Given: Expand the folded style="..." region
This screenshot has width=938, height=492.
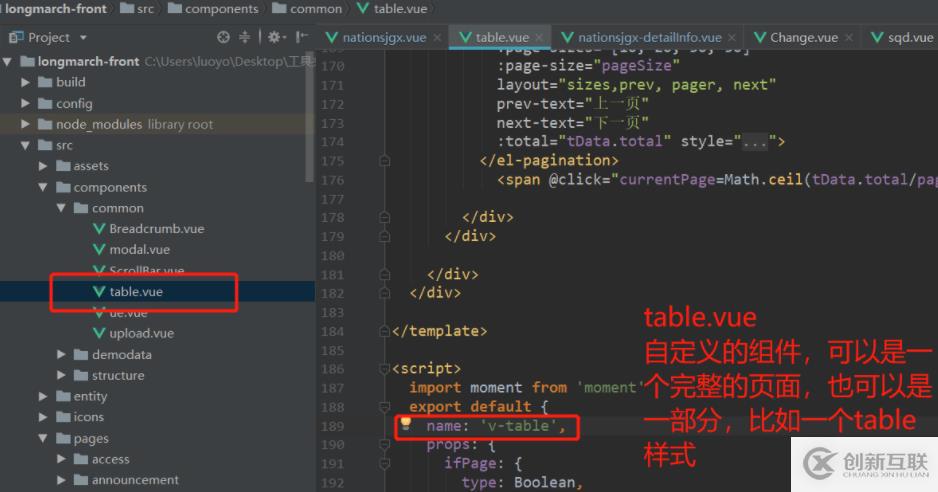Looking at the screenshot, I should (754, 142).
